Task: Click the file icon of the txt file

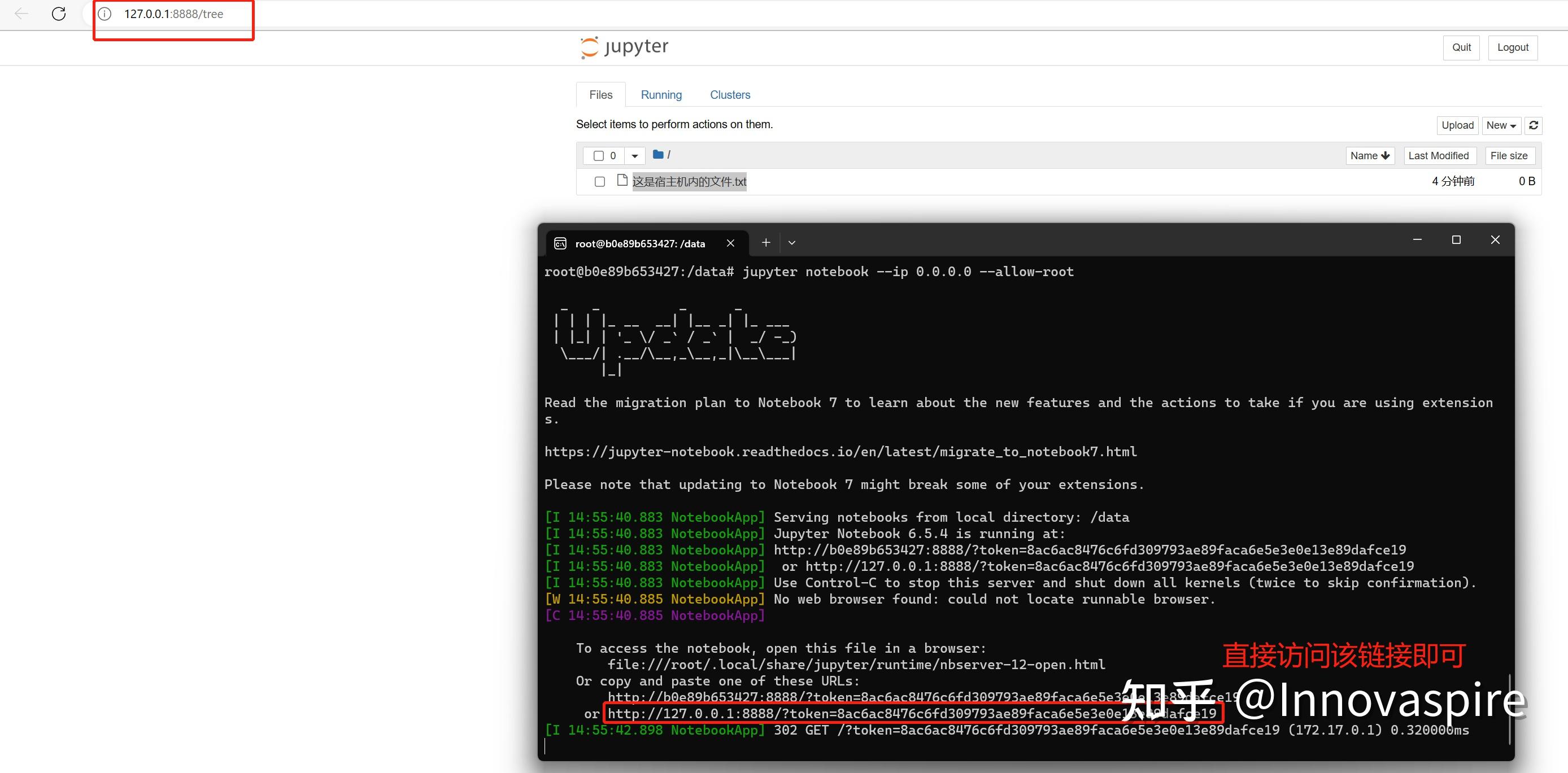Action: coord(622,180)
